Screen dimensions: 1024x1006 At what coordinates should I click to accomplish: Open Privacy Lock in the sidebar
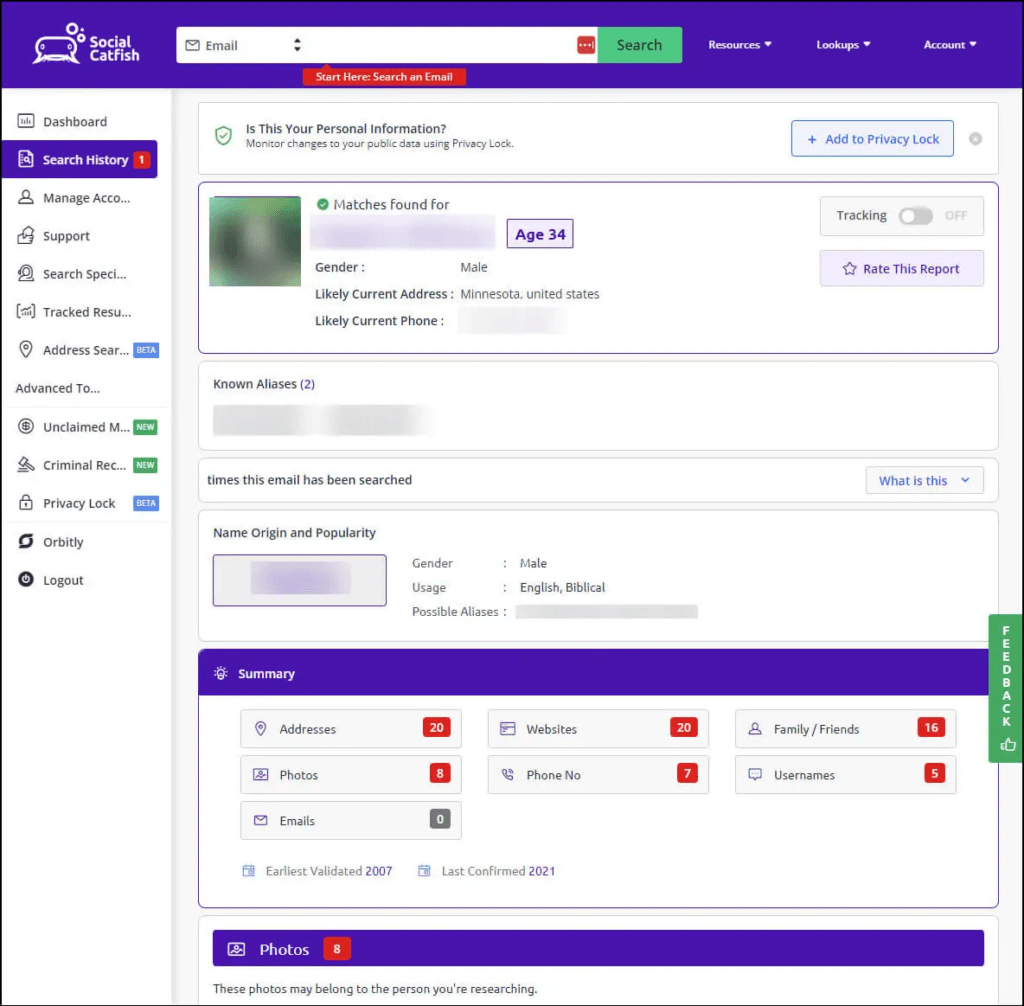(x=80, y=503)
